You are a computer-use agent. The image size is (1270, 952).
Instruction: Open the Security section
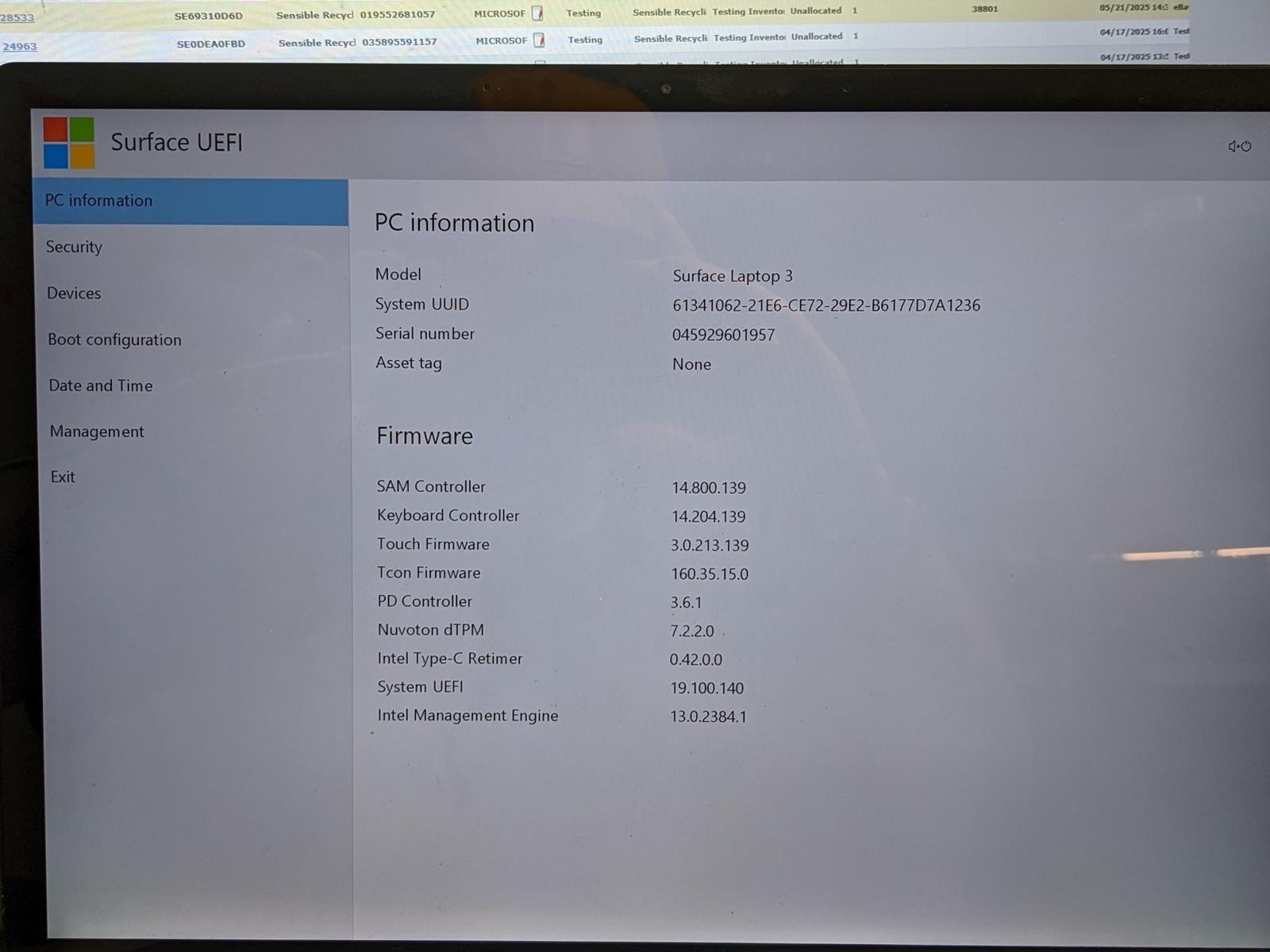point(74,247)
